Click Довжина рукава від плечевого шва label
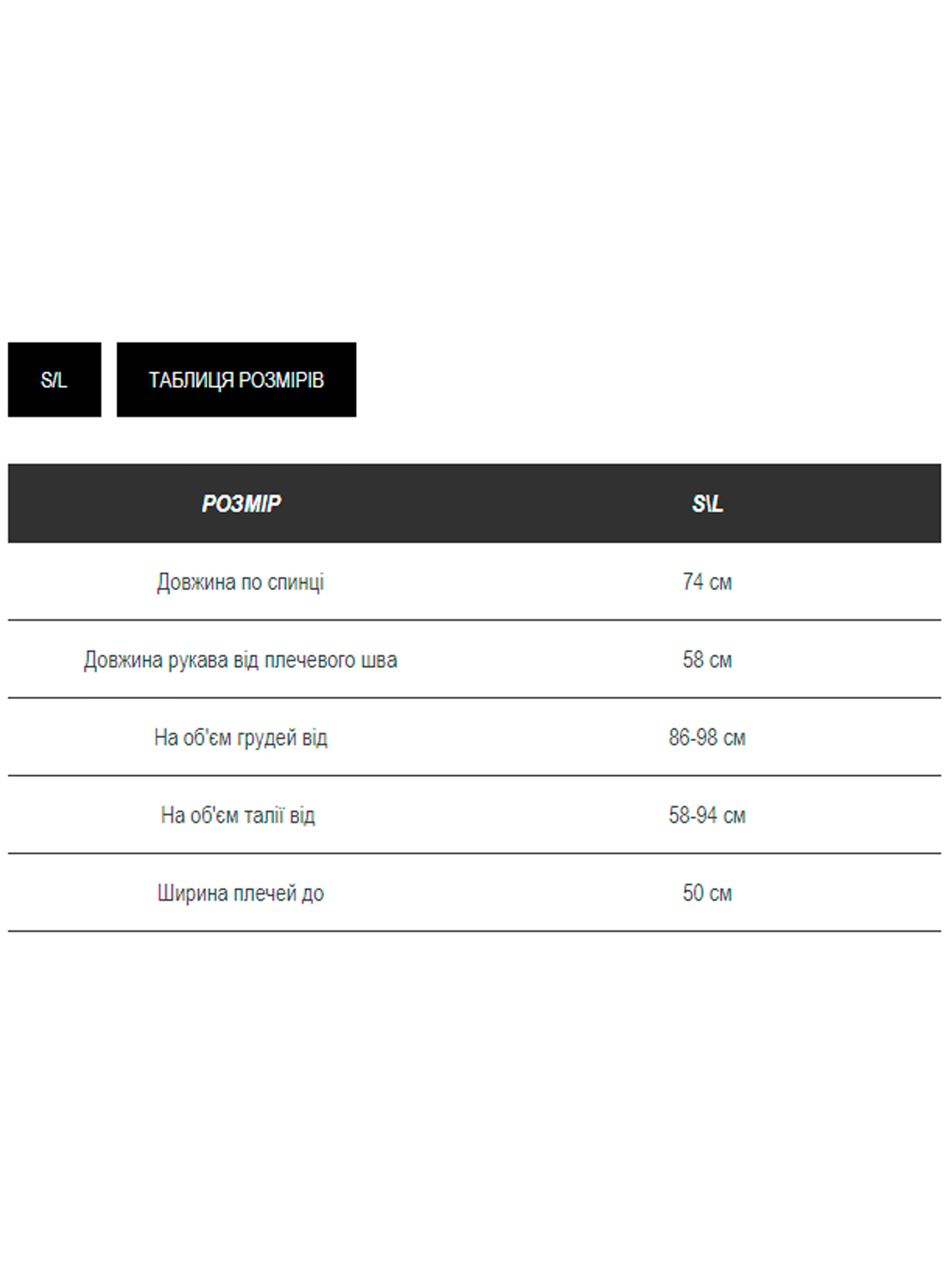Screen dimensions: 952x1270 [240, 659]
